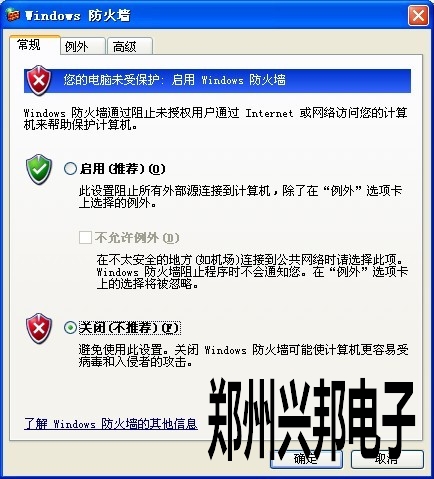The width and height of the screenshot is (434, 479).
Task: Click the 取消 button
Action: (387, 459)
